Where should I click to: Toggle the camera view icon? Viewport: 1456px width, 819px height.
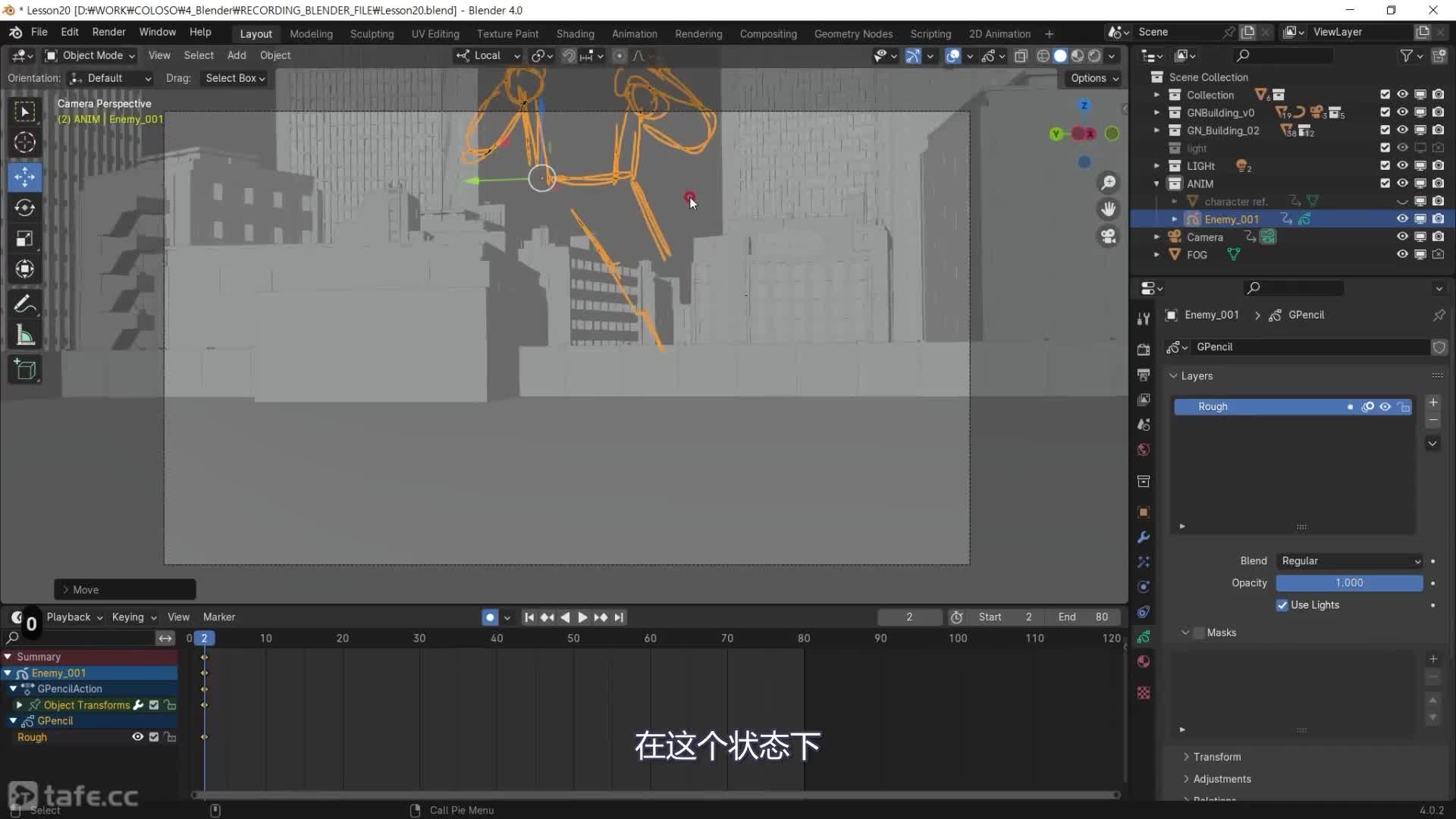[x=1108, y=237]
